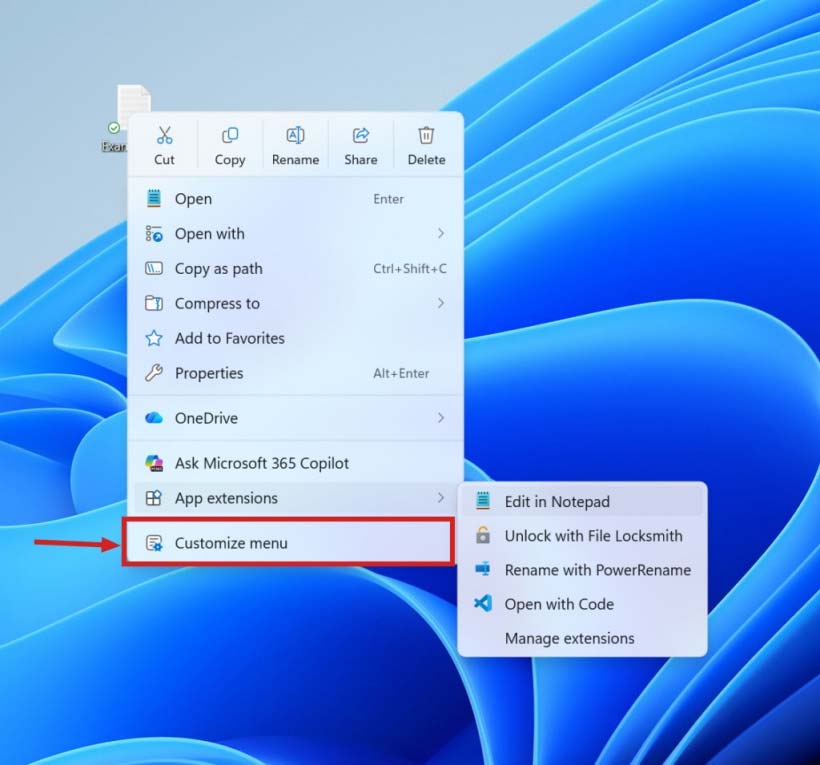Expand the Open with submenu arrow
The height and width of the screenshot is (765, 820).
point(441,233)
